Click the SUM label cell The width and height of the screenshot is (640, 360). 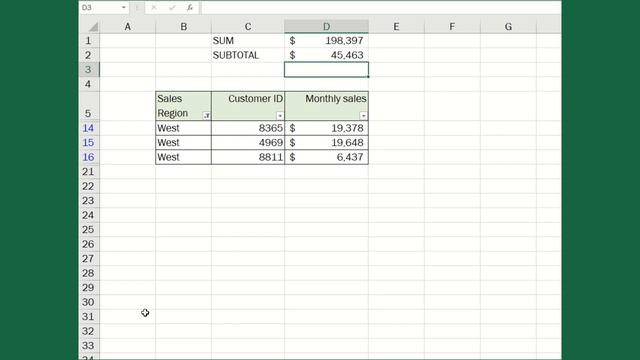(248, 41)
